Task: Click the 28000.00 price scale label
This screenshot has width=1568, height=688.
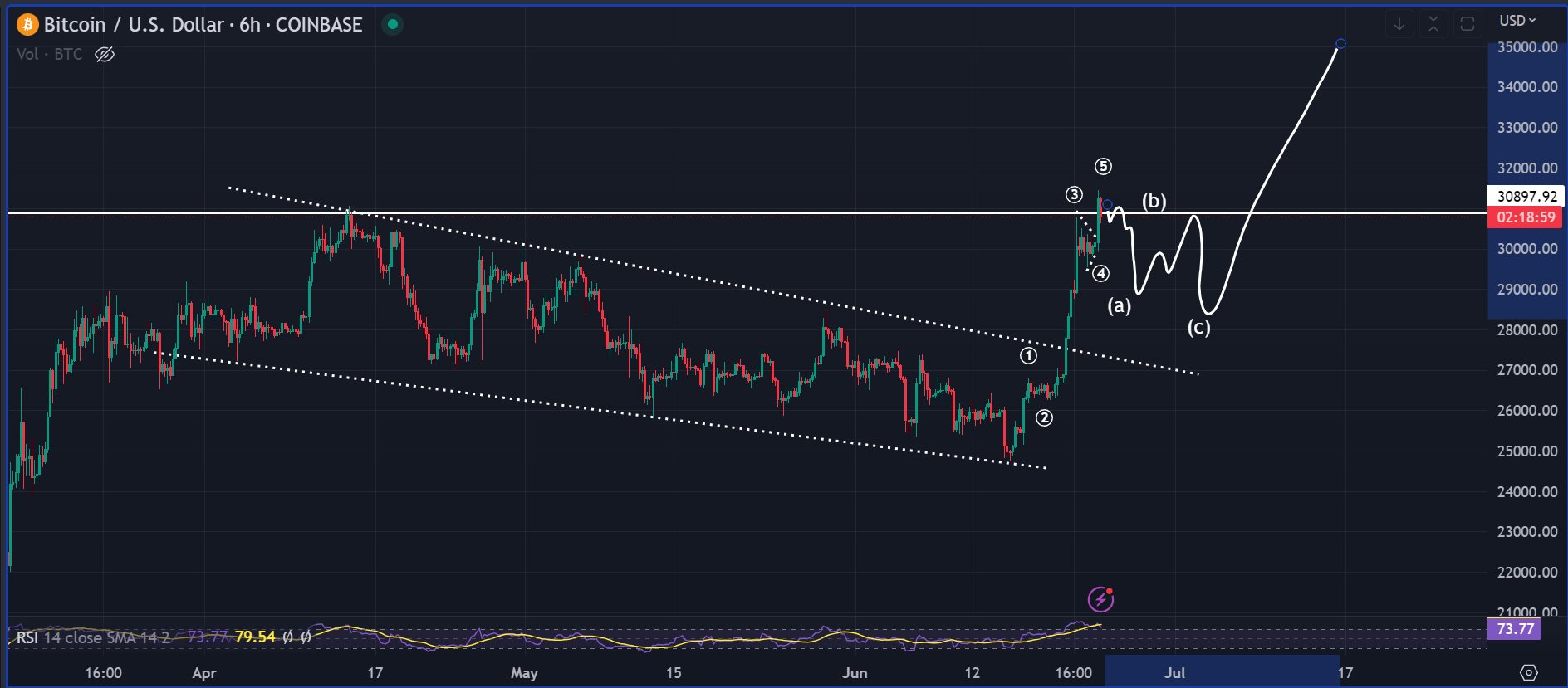Action: [x=1526, y=330]
